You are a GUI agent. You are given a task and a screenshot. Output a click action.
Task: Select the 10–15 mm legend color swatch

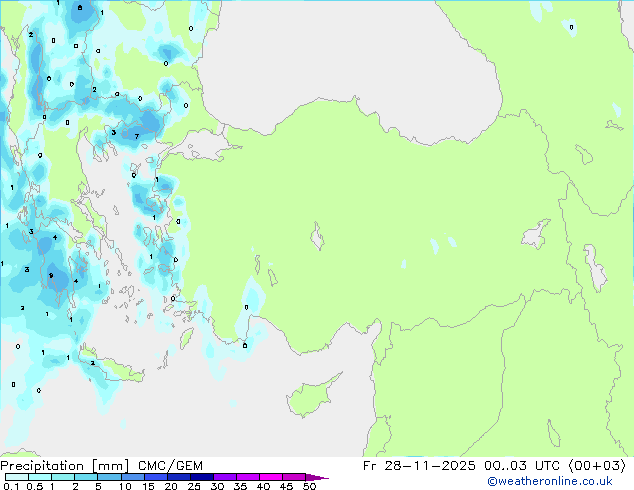pos(132,477)
